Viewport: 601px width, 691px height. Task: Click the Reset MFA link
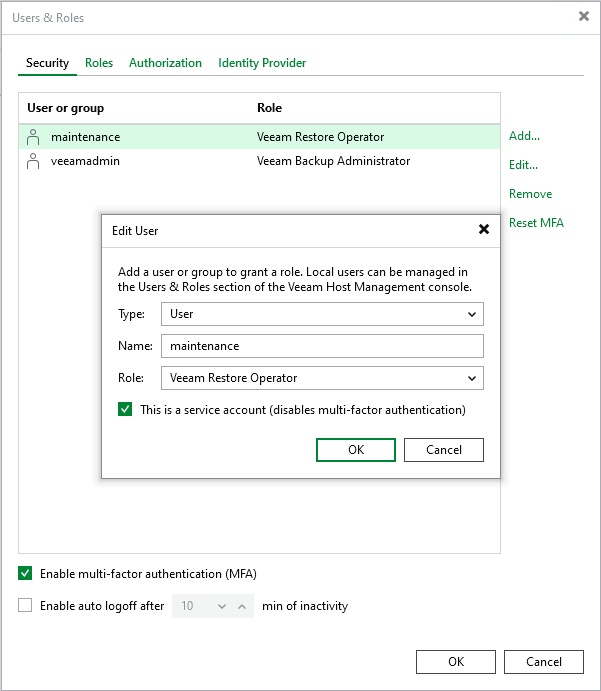[536, 223]
